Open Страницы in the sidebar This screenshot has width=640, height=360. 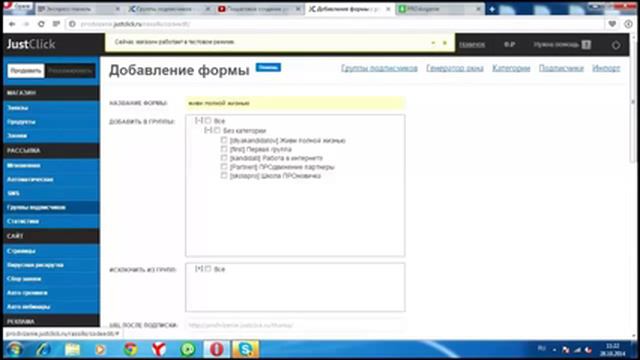click(x=51, y=251)
